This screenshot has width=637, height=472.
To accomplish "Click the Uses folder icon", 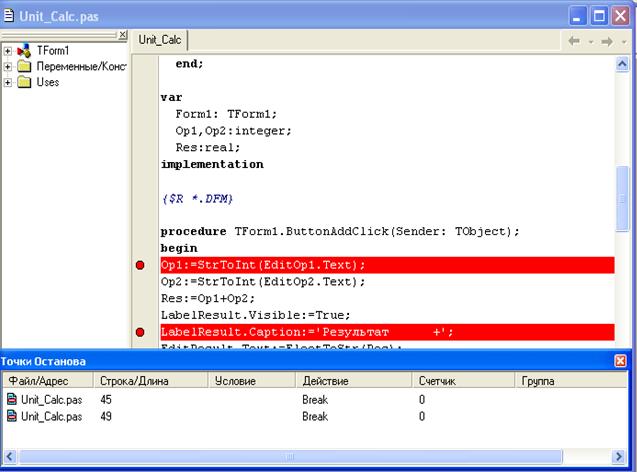I will tap(24, 82).
